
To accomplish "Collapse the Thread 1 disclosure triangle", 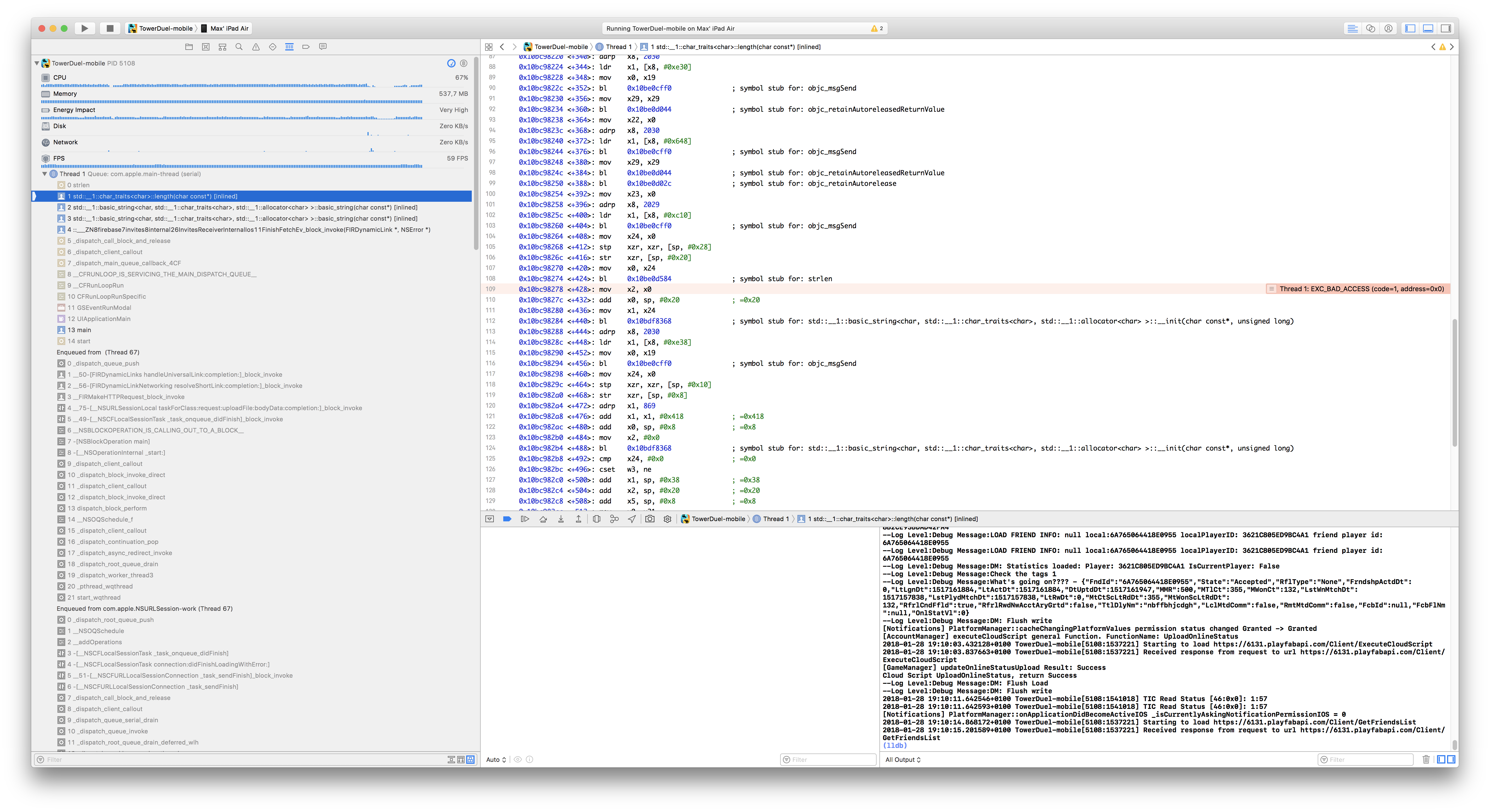I will point(45,174).
